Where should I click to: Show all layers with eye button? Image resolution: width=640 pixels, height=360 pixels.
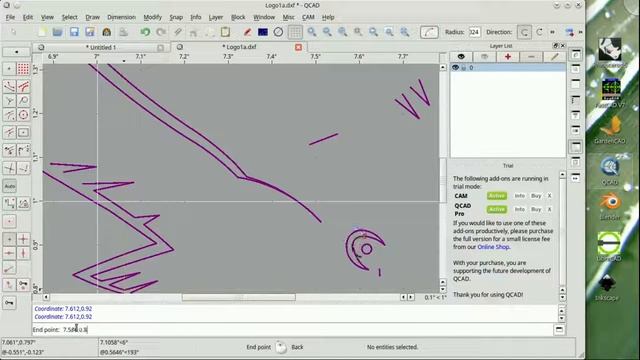(461, 57)
